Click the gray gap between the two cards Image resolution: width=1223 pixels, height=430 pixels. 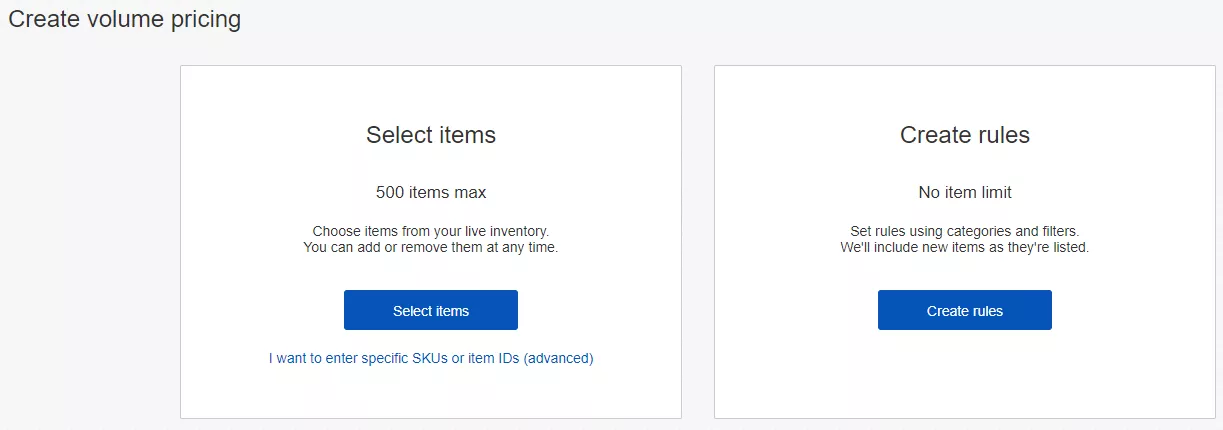coord(698,242)
